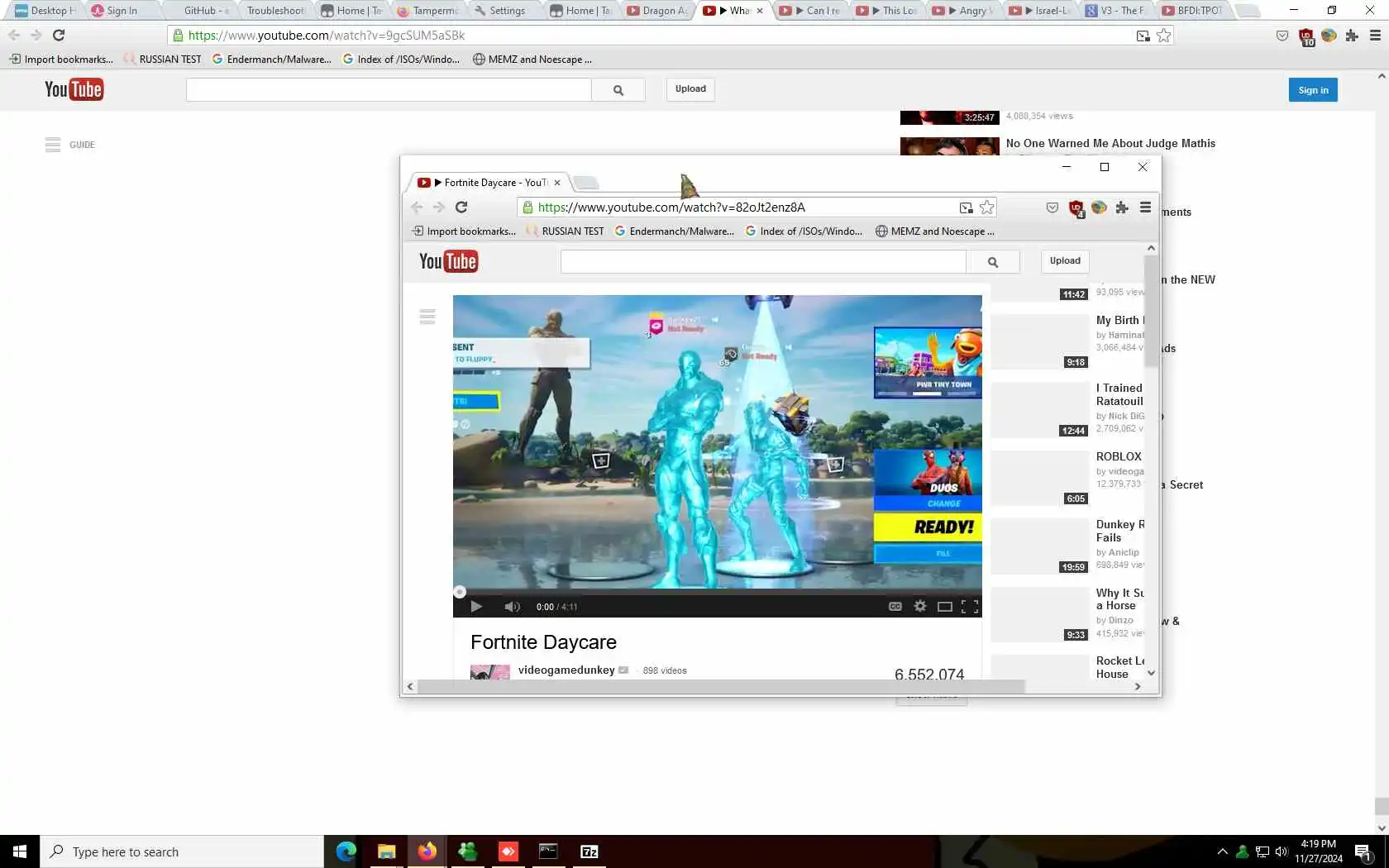The width and height of the screenshot is (1389, 868).
Task: Switch to the Dragon tab
Action: click(x=658, y=11)
